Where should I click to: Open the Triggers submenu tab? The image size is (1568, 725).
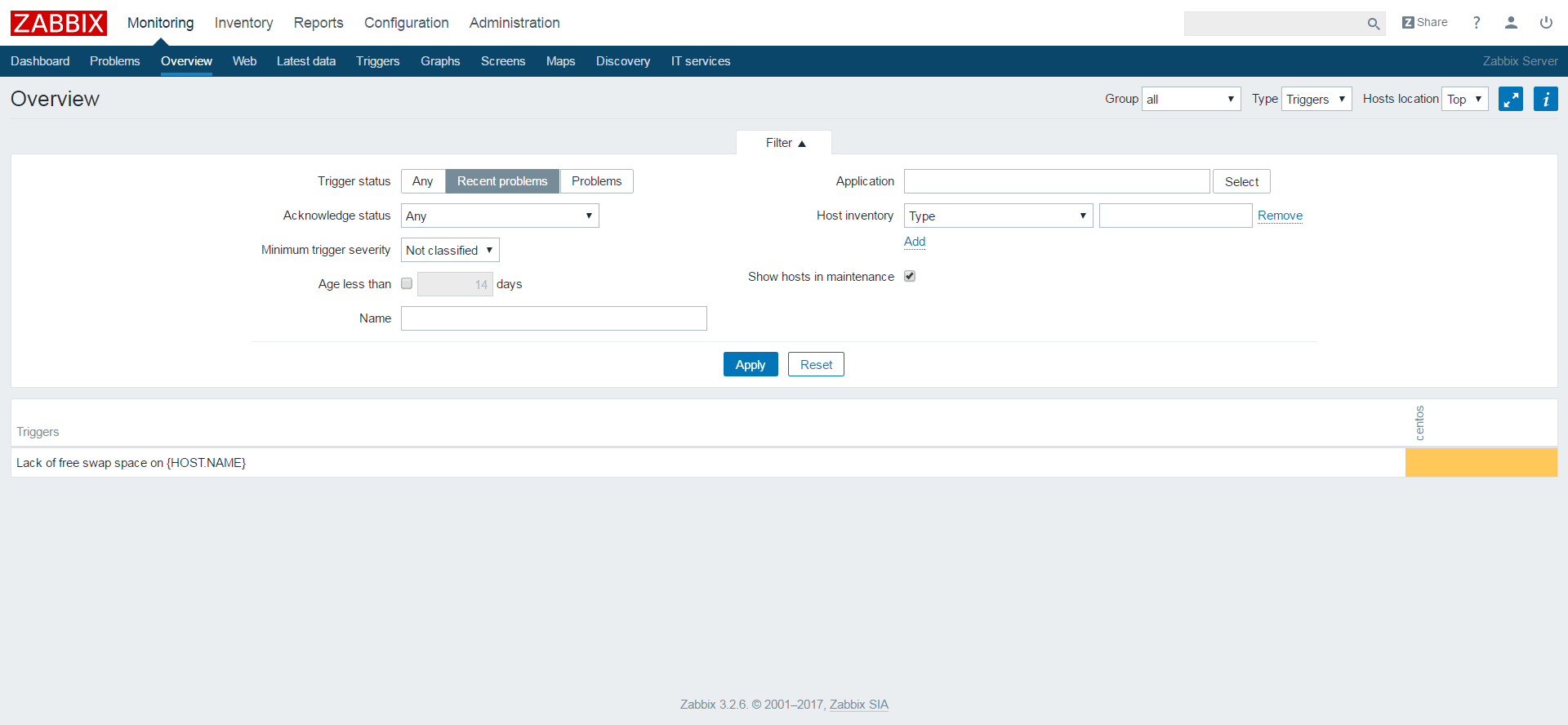point(378,61)
